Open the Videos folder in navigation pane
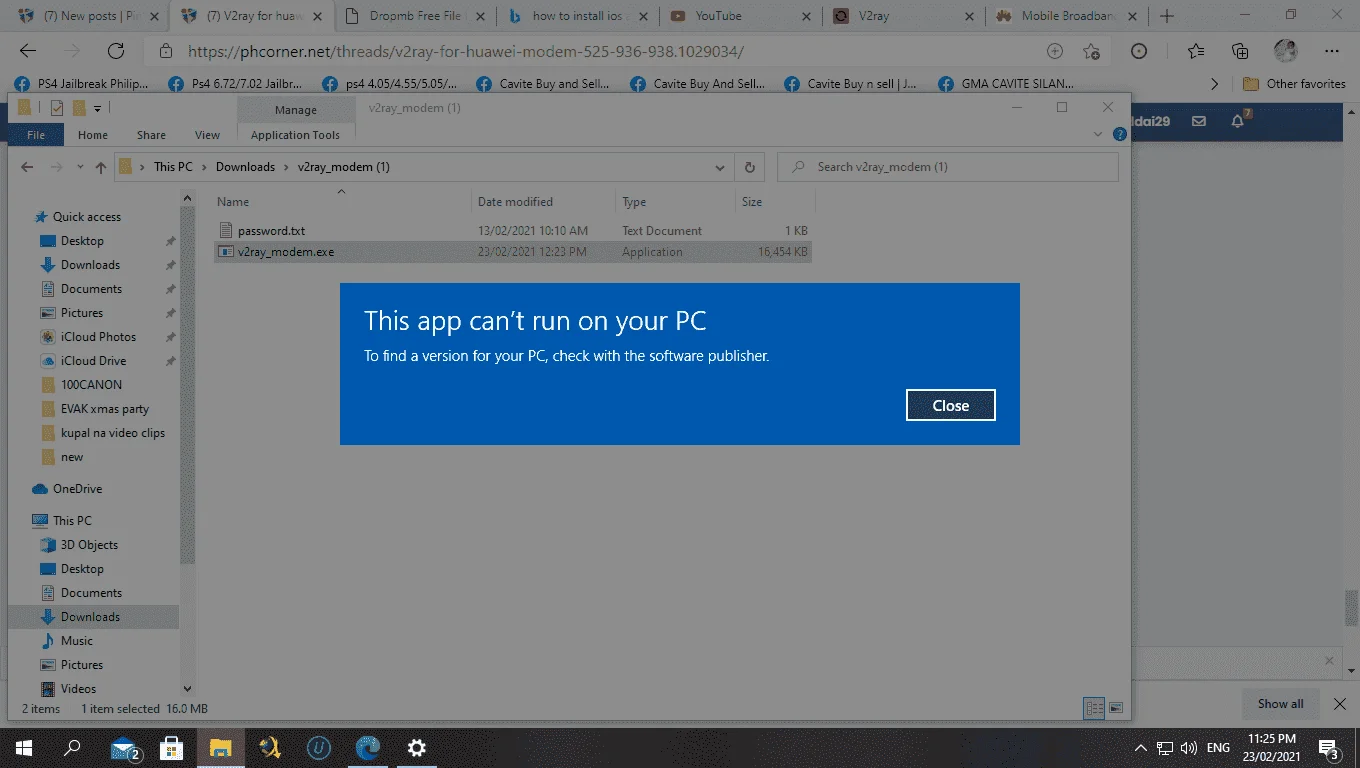The height and width of the screenshot is (768, 1360). tap(78, 689)
